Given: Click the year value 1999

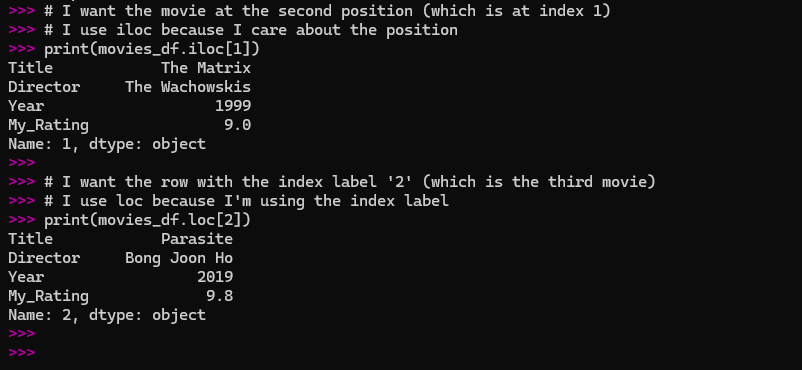Looking at the screenshot, I should click(233, 106).
